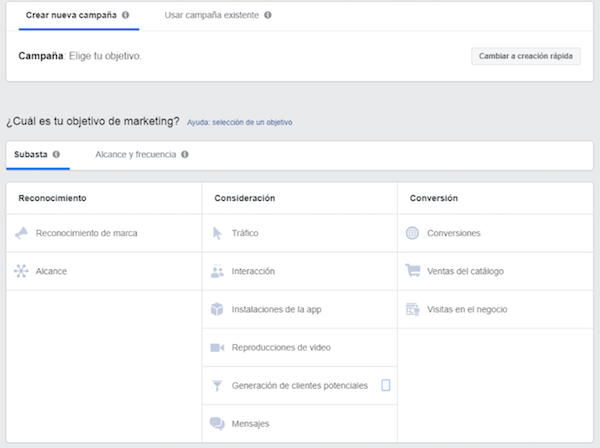Click the Instalaciones de la app box icon
The height and width of the screenshot is (448, 600).
[217, 309]
